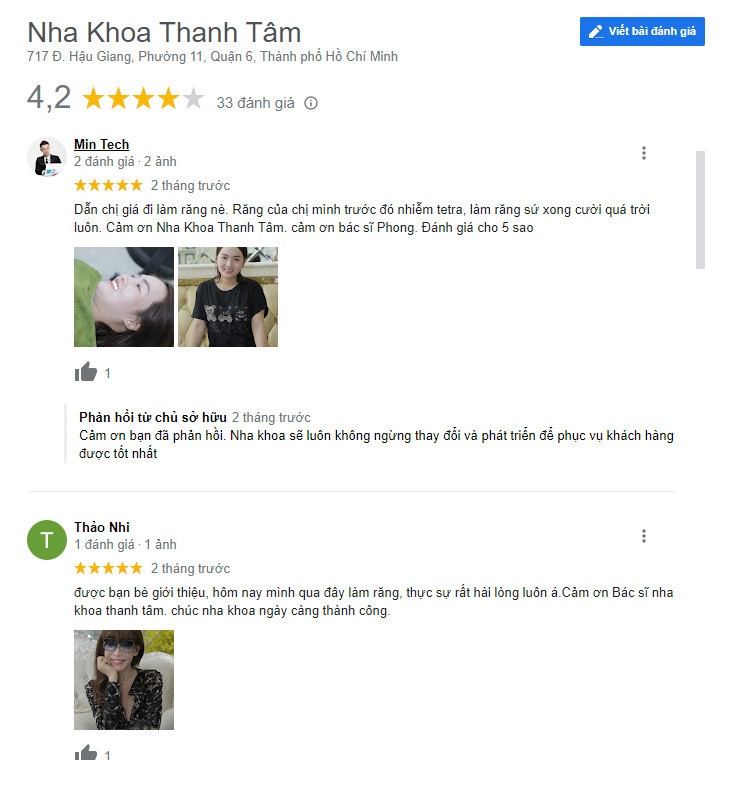736x788 pixels.
Task: Open three-dot menu on Thảo Nhi's review
Action: (x=644, y=536)
